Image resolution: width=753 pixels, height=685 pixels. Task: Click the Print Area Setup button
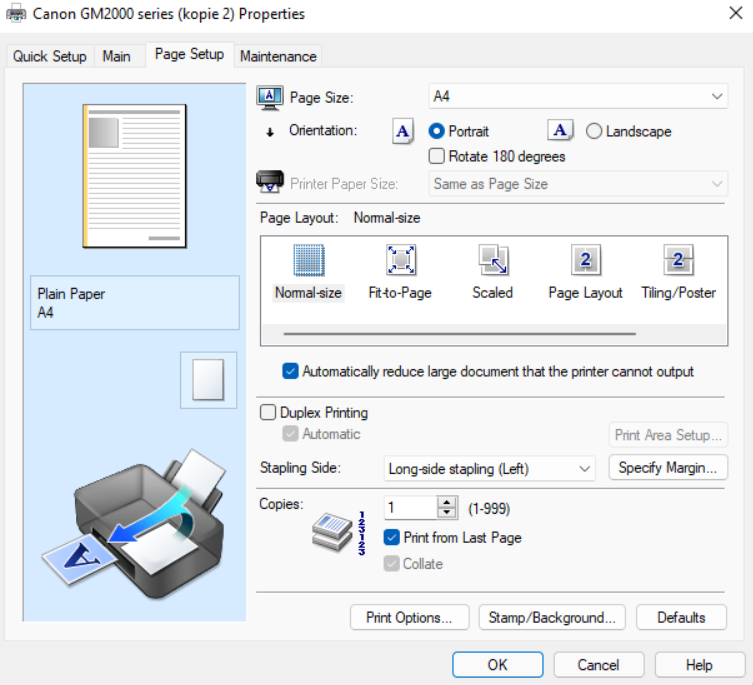(x=668, y=435)
